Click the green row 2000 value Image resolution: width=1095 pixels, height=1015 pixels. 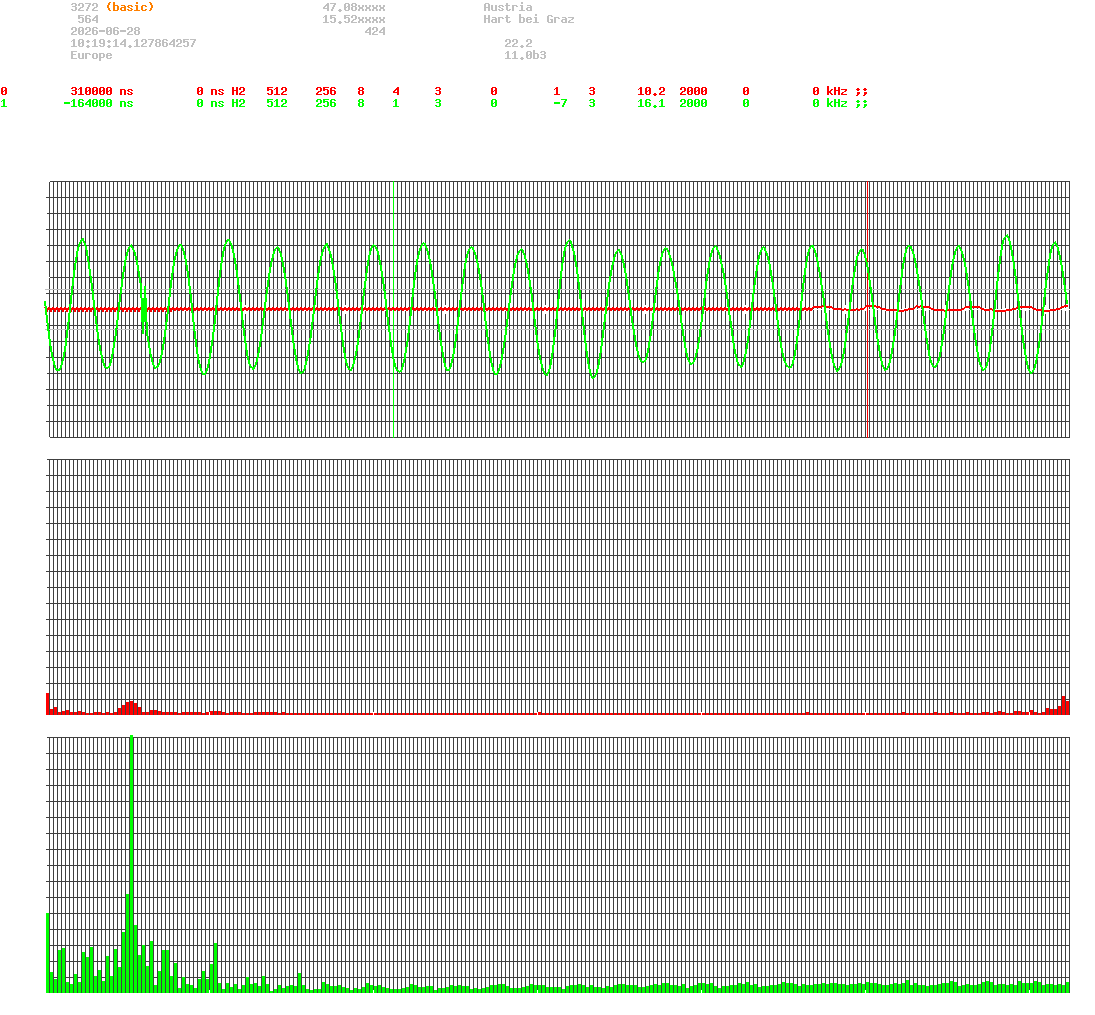coord(693,103)
